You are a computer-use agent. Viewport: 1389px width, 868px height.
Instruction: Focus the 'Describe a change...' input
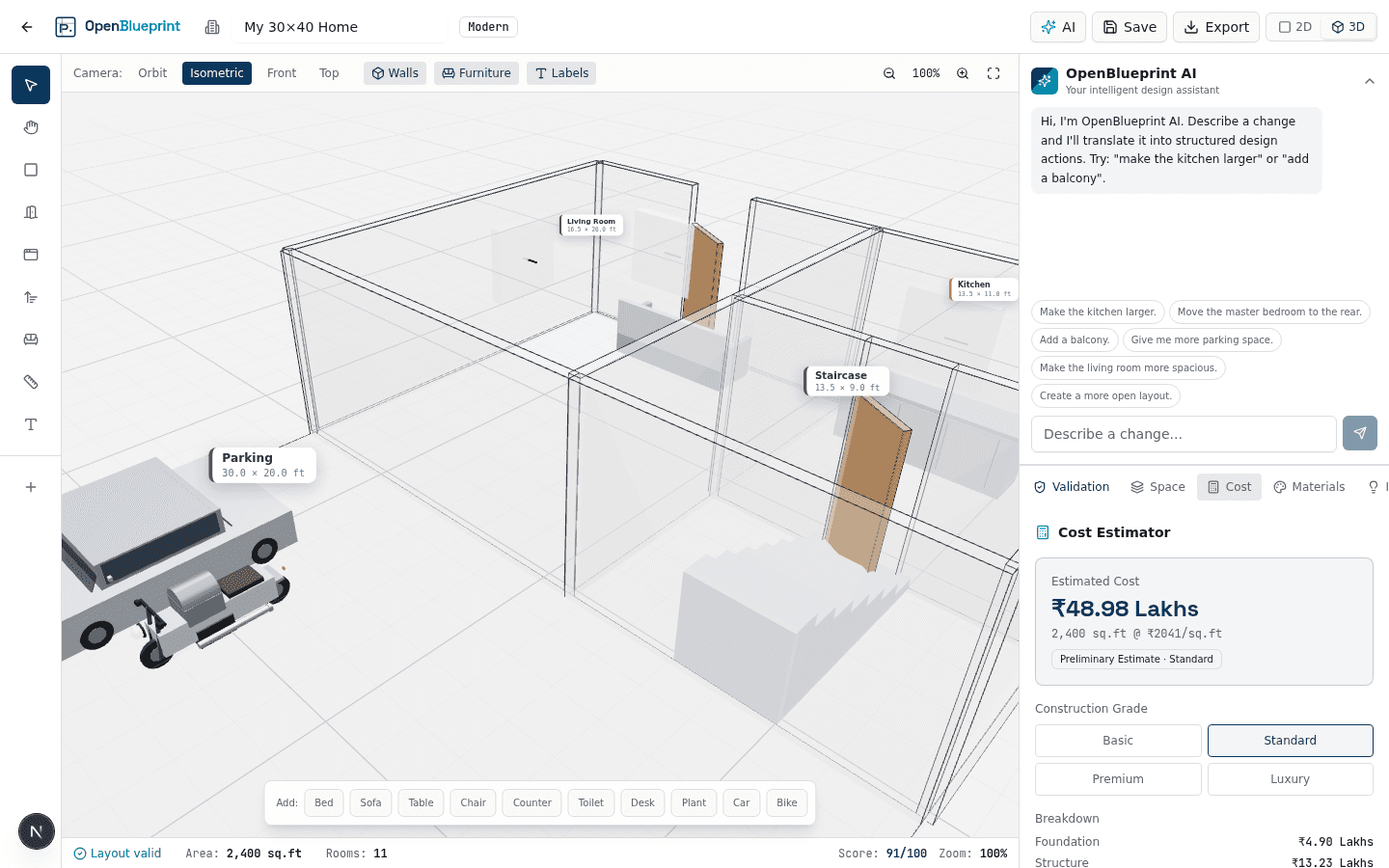1184,434
